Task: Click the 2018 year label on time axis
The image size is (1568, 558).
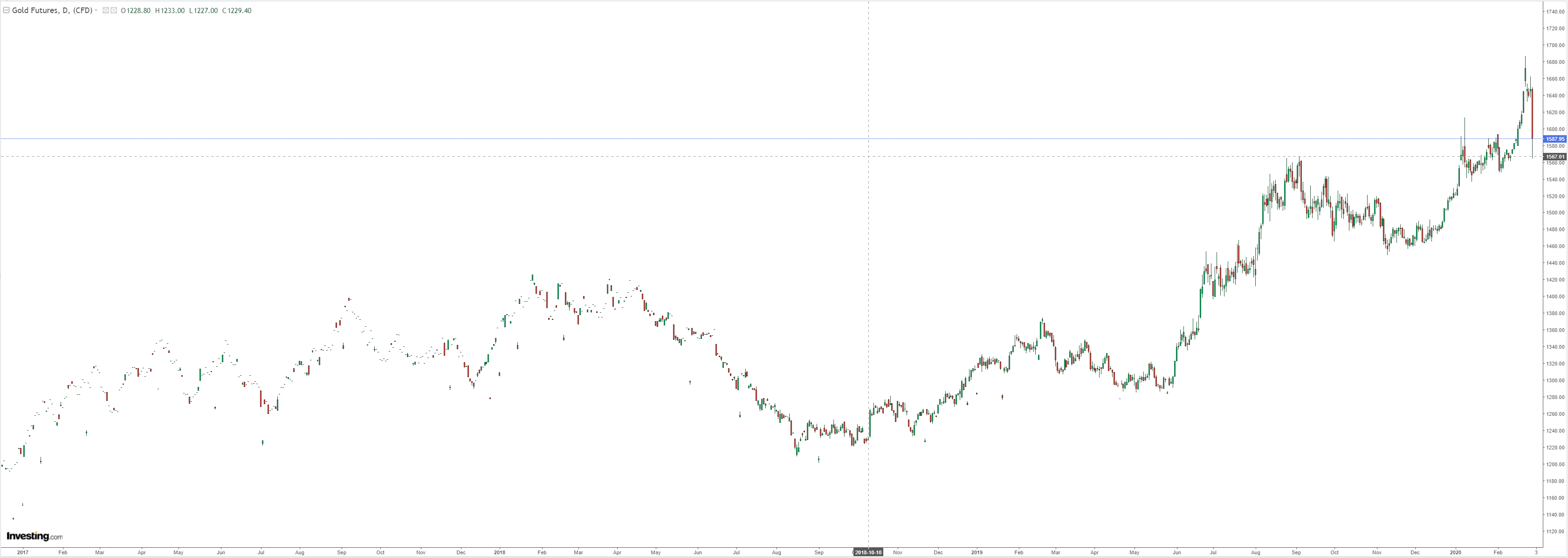Action: click(499, 552)
